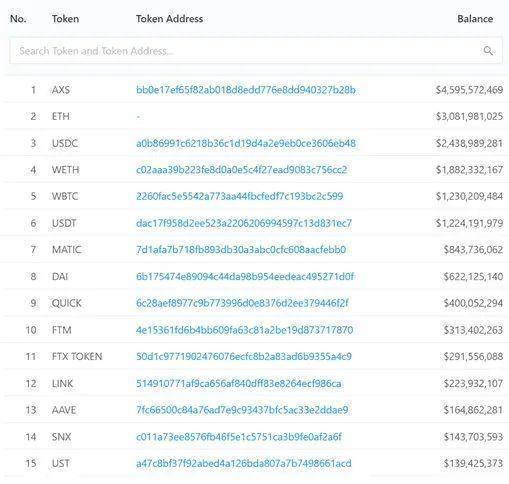Select the ETH row balance value
This screenshot has height=484, width=509.
pyautogui.click(x=469, y=116)
